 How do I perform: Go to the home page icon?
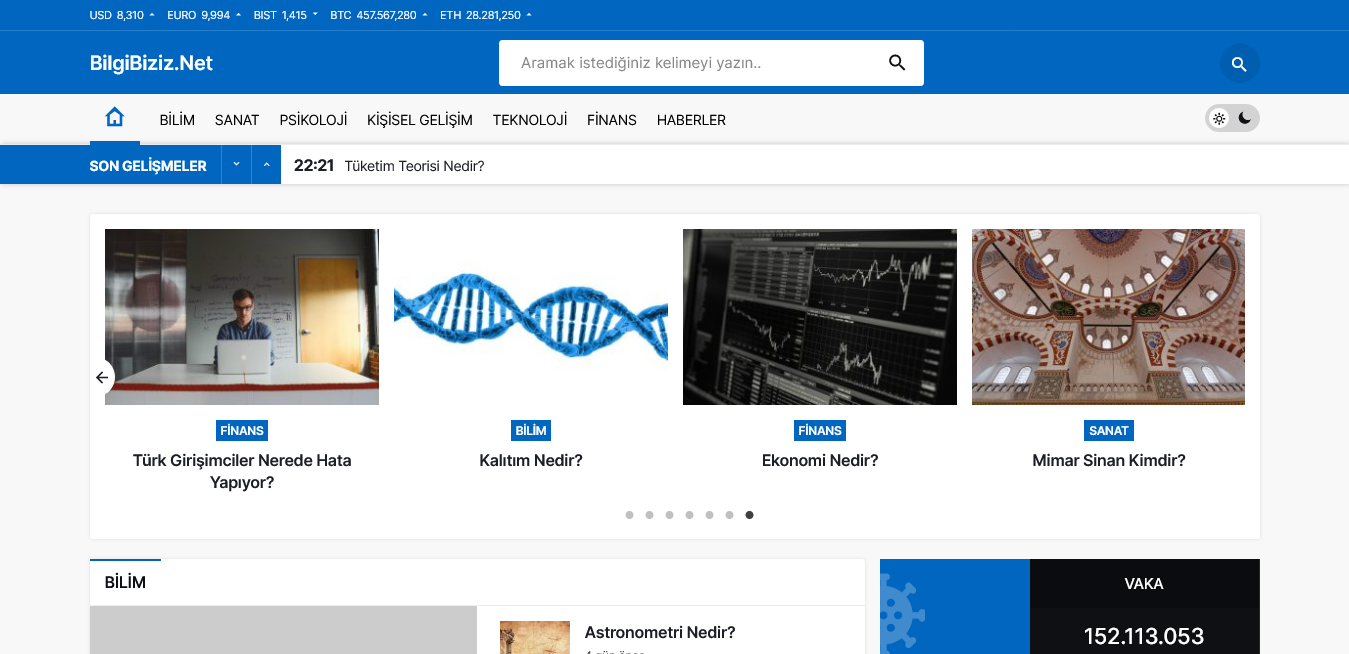[x=115, y=117]
